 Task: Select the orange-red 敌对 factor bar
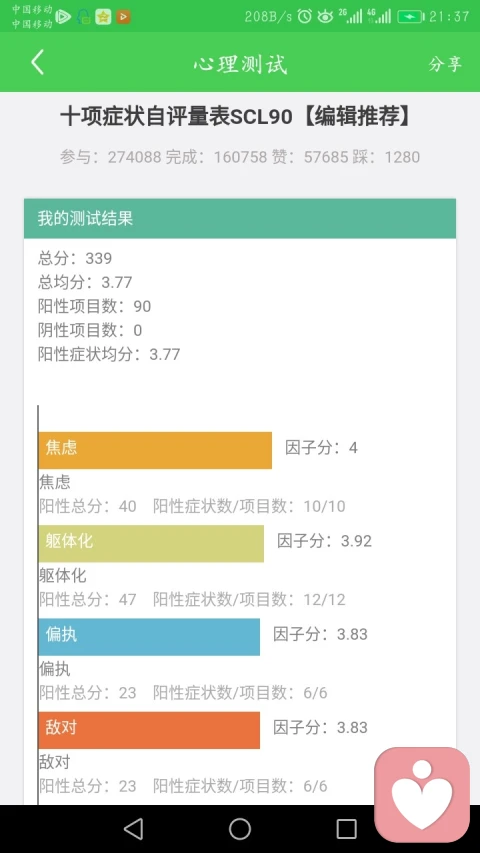pos(149,730)
